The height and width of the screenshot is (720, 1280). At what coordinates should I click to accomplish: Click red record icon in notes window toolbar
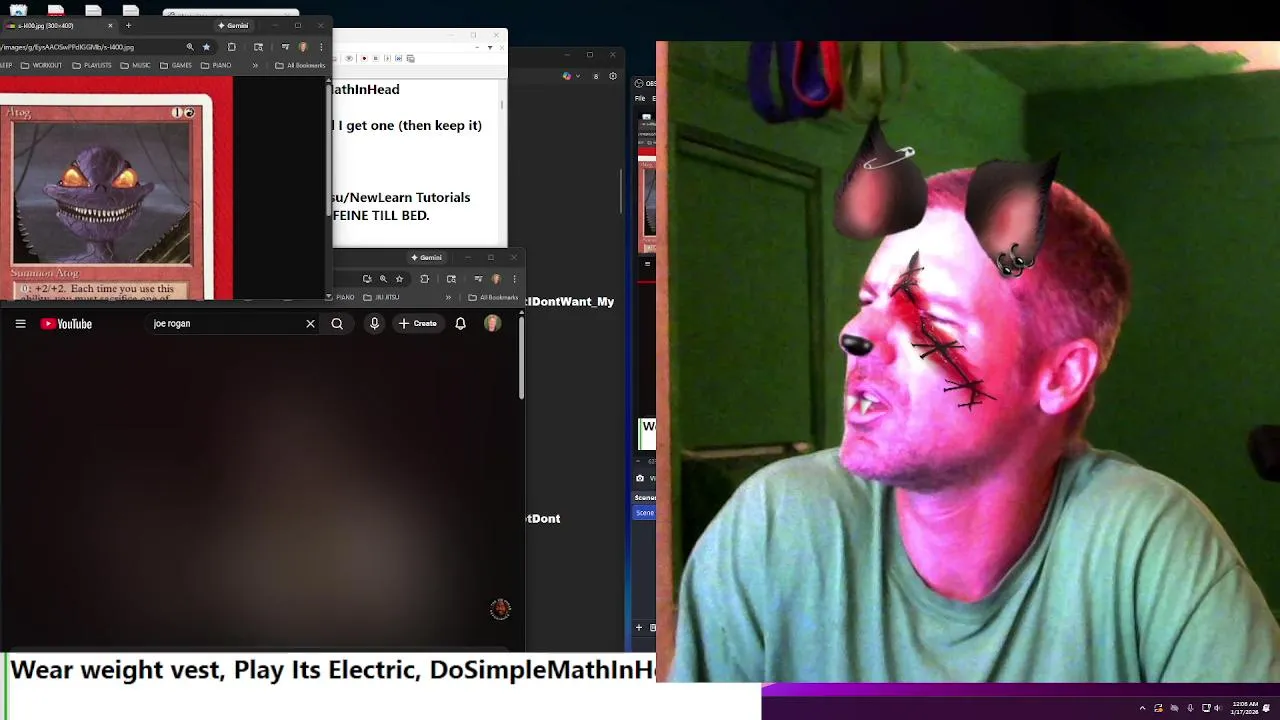(x=364, y=58)
